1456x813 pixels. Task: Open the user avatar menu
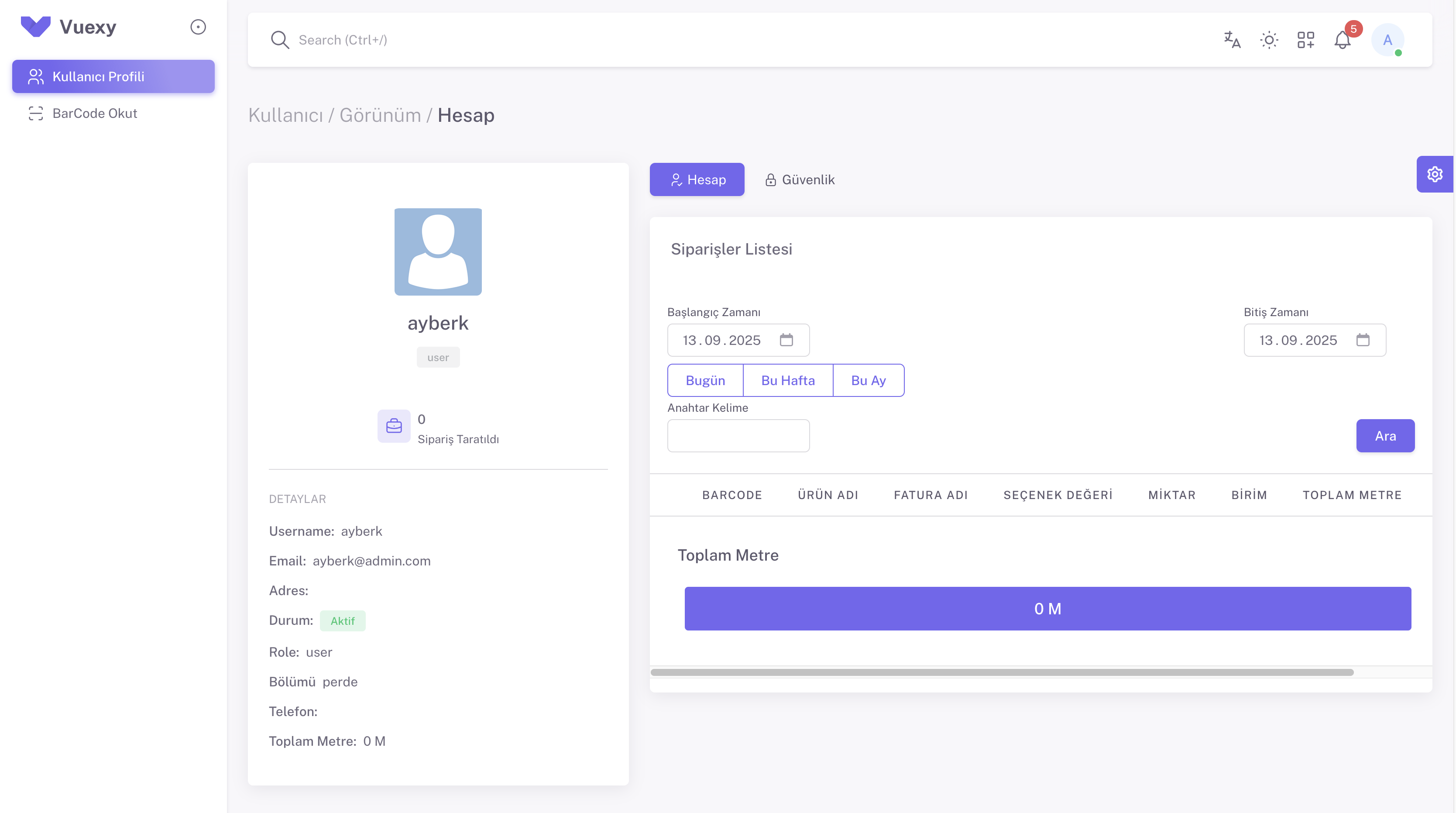pyautogui.click(x=1387, y=40)
